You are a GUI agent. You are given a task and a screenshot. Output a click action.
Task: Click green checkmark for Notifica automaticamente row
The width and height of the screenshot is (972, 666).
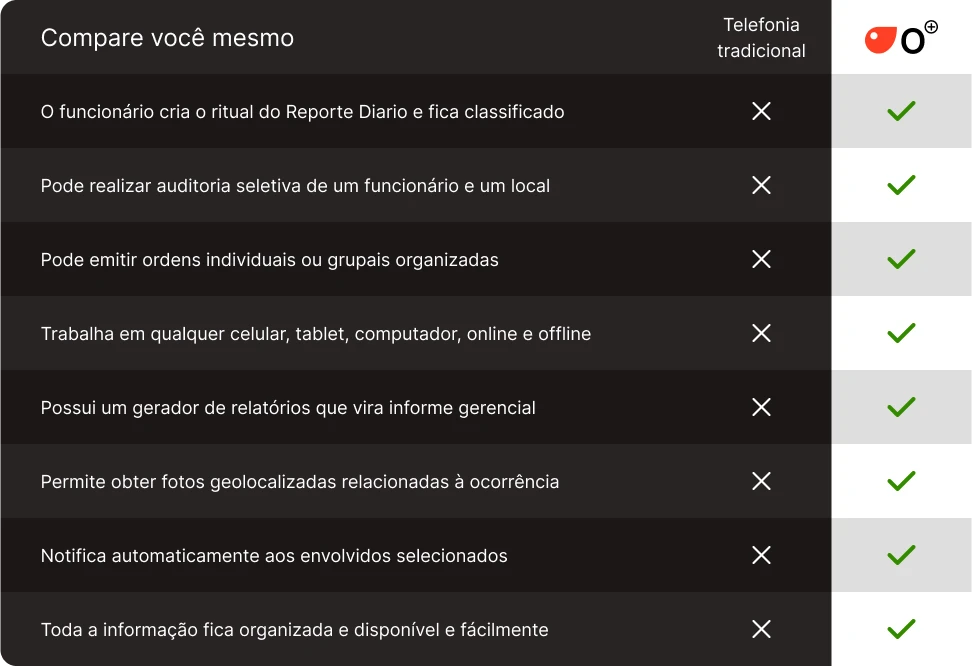(x=901, y=555)
